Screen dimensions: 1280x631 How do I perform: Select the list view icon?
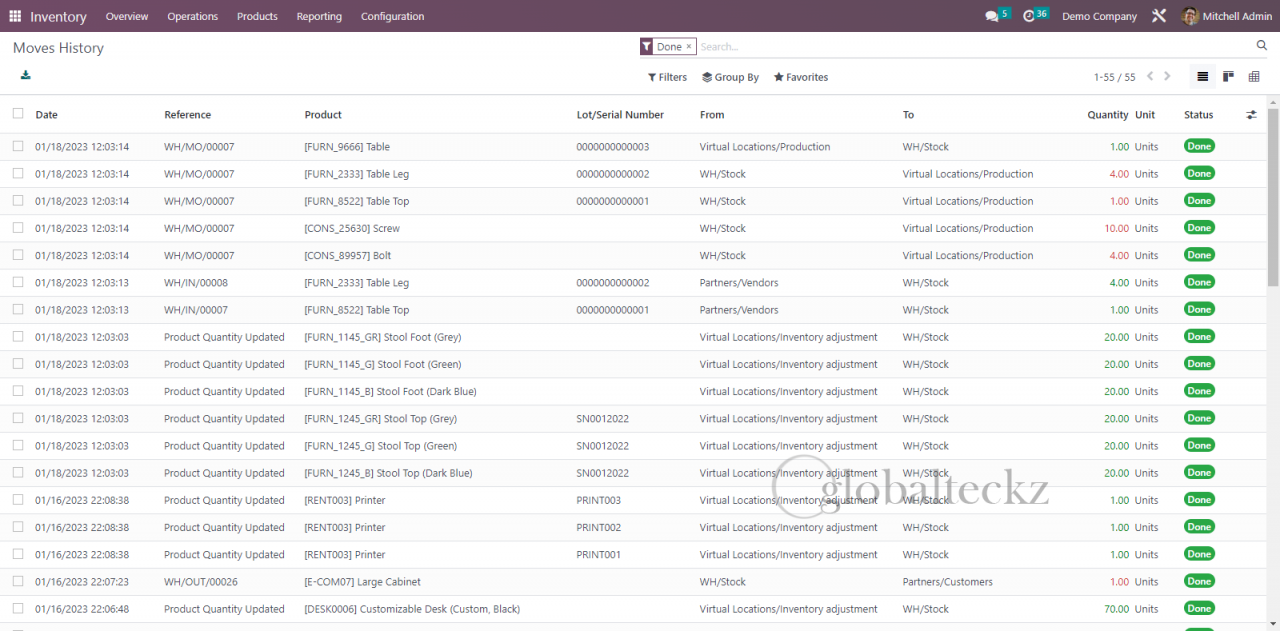[1202, 76]
